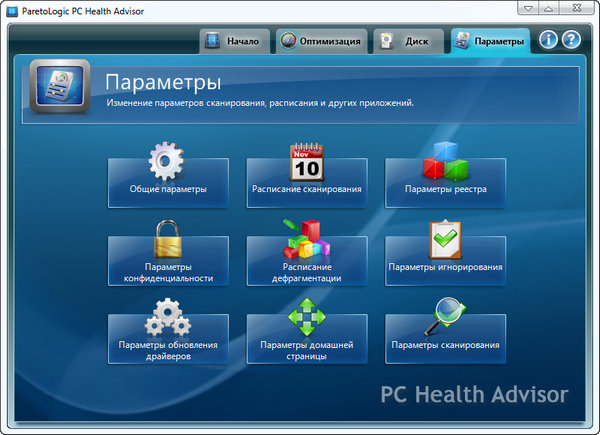Image resolution: width=600 pixels, height=435 pixels.
Task: Select the magnifying glass Параметры сканирования icon
Action: point(445,318)
